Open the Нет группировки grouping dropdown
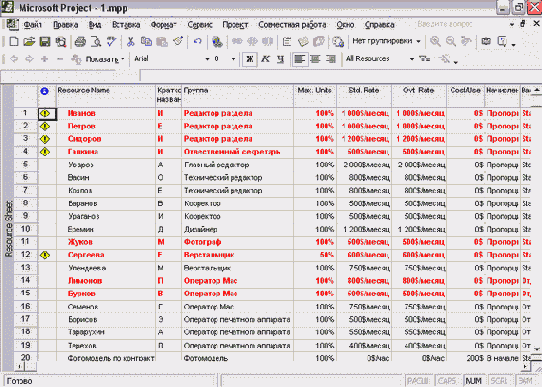Screen dimensions: 542x387 pyautogui.click(x=418, y=41)
